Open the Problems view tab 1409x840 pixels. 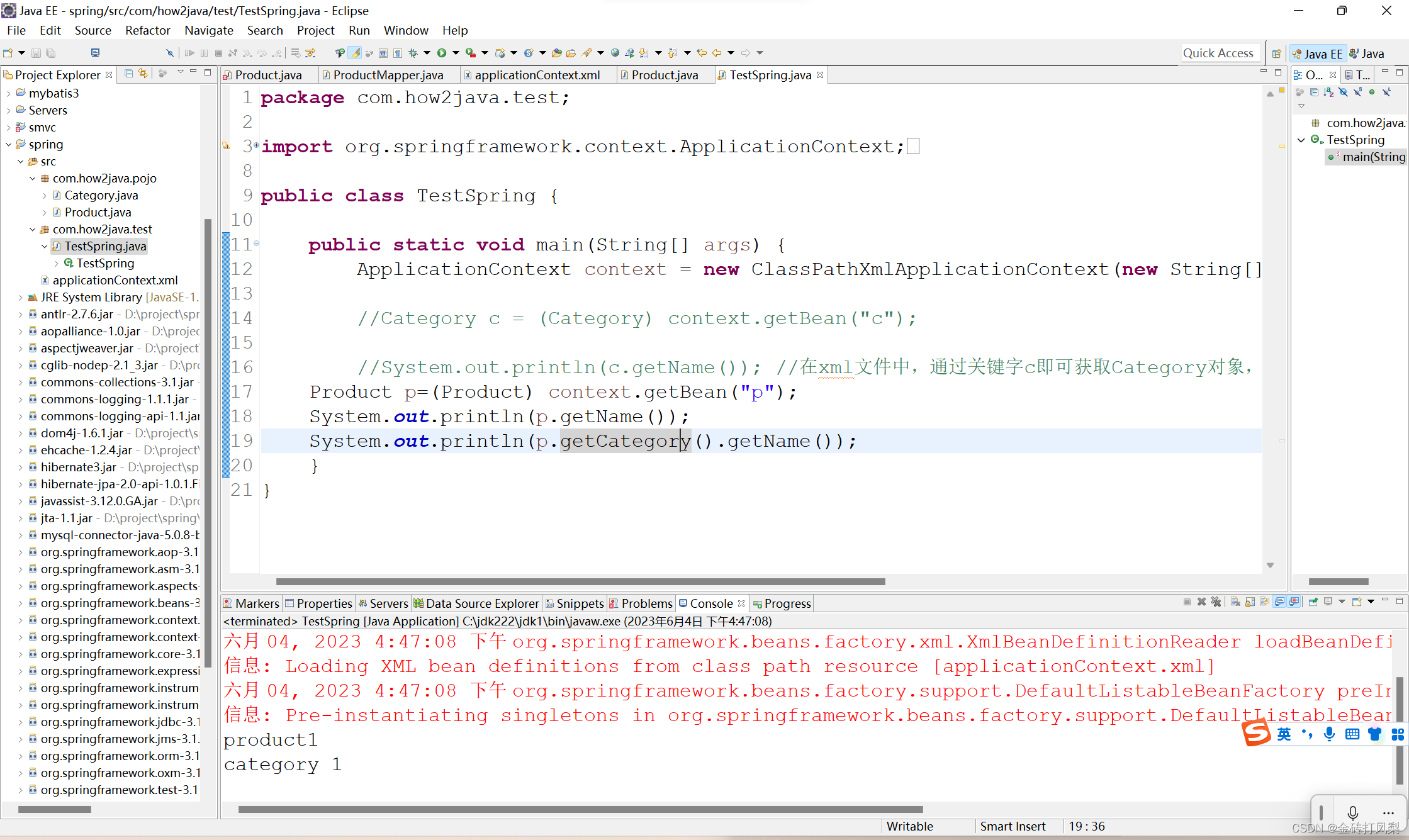tap(646, 603)
